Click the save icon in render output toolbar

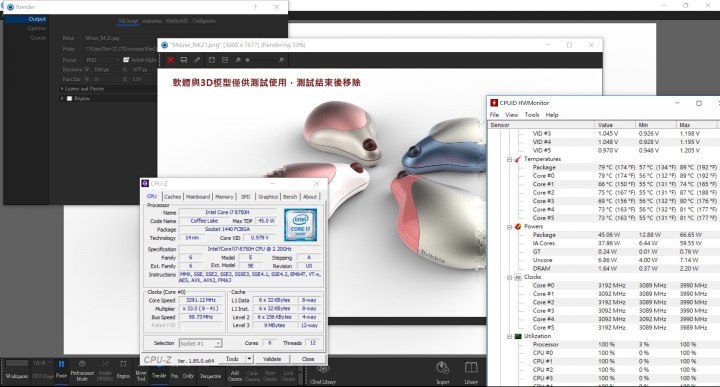point(184,60)
